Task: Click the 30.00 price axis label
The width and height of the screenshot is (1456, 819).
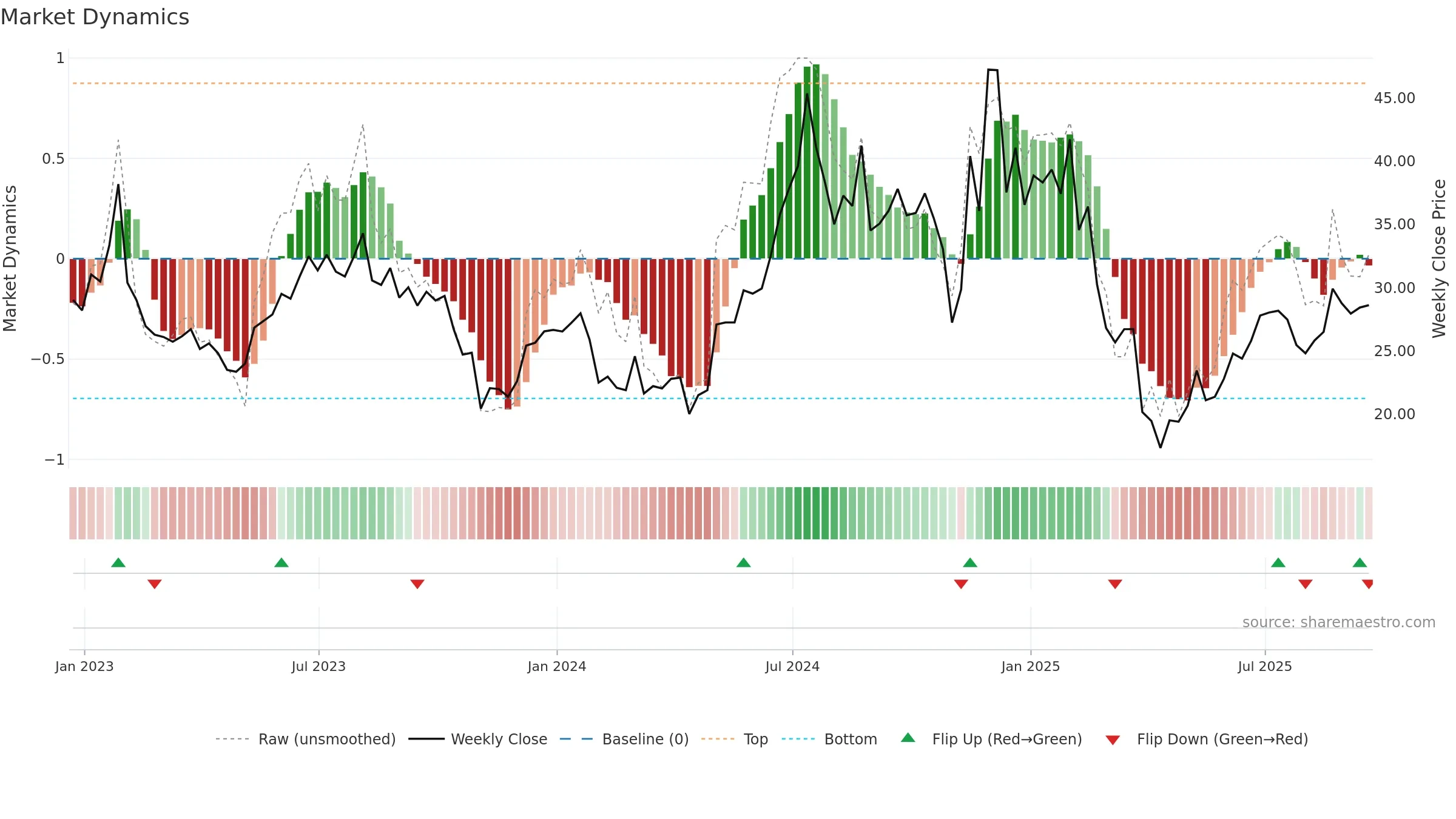Action: tap(1395, 288)
